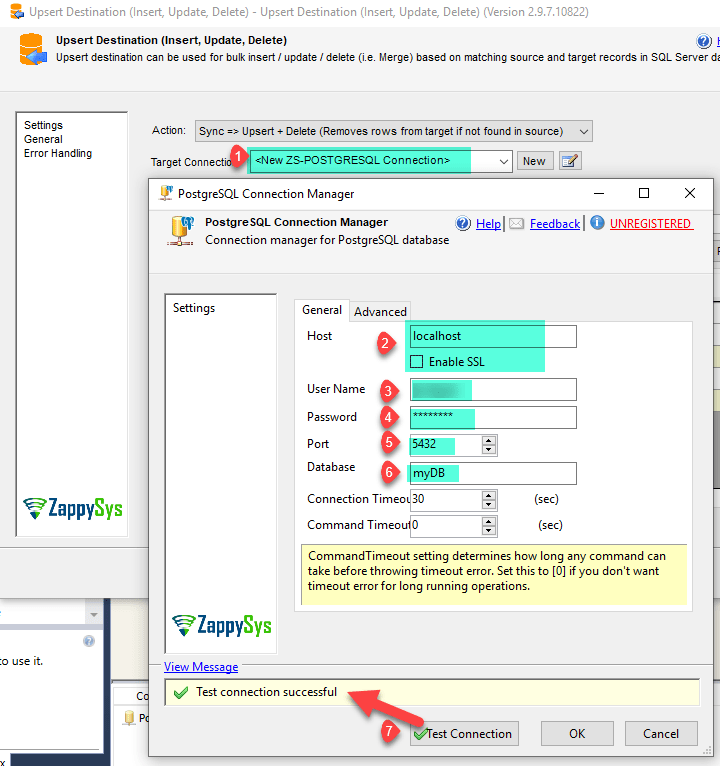720x766 pixels.
Task: Increase the Connection Timeout value
Action: 488,495
